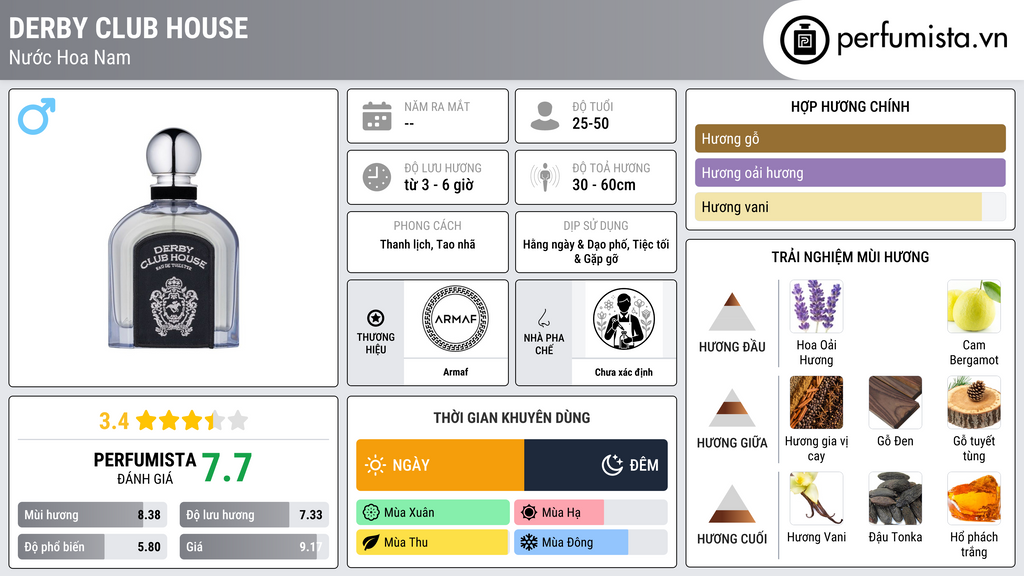Open the Cam Bergamot note image
This screenshot has width=1024, height=576.
point(974,307)
